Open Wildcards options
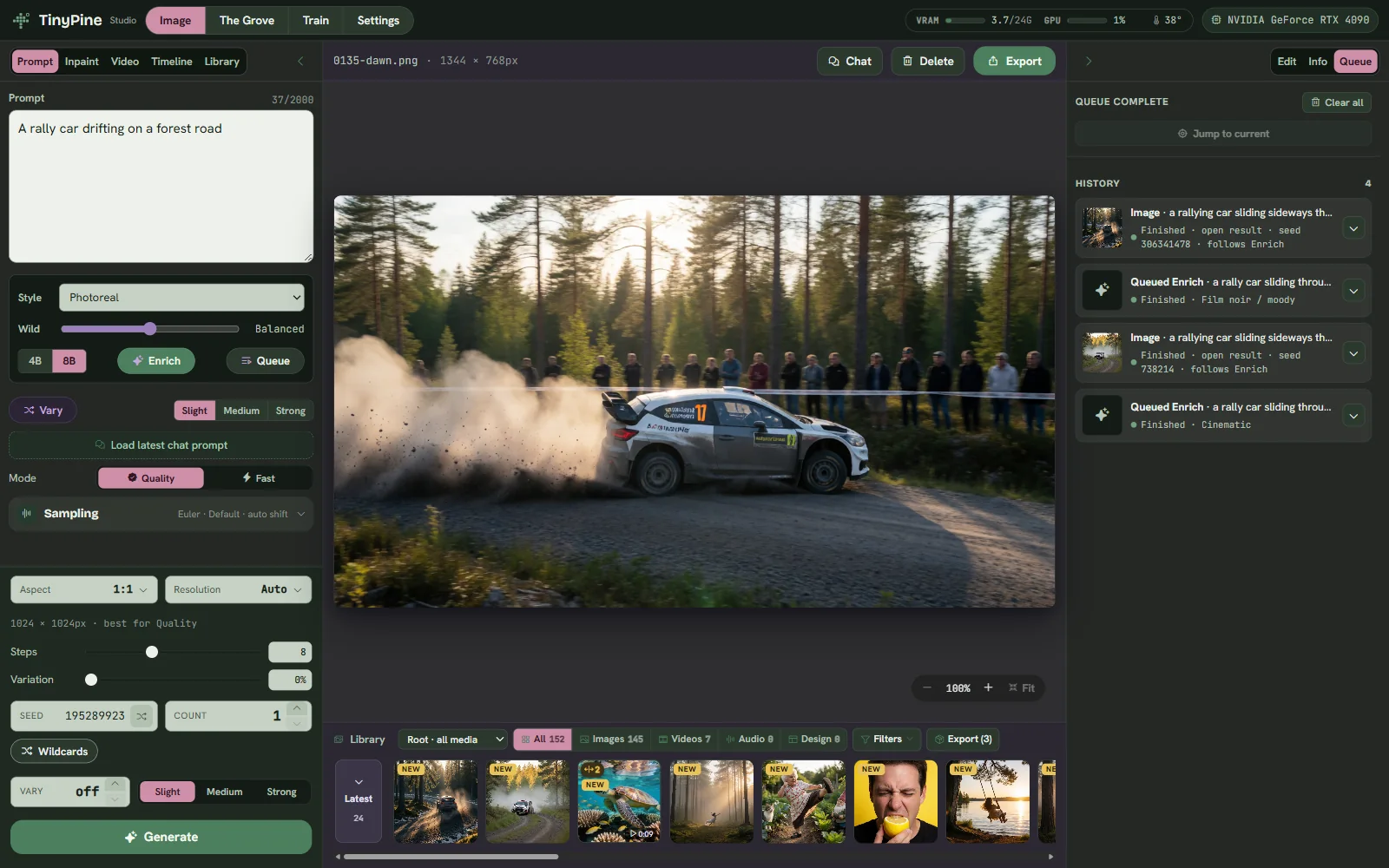This screenshot has height=868, width=1389. [x=55, y=751]
